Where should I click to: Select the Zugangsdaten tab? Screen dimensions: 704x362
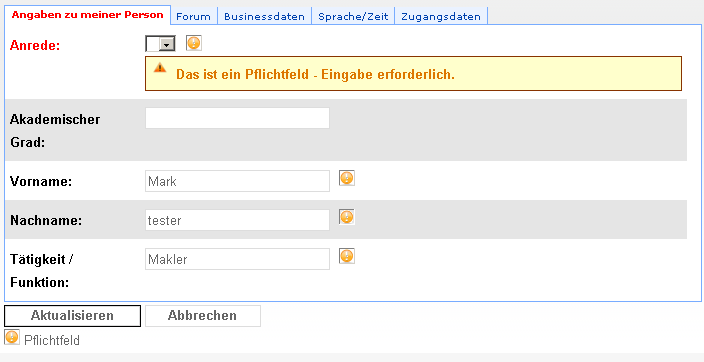point(441,17)
